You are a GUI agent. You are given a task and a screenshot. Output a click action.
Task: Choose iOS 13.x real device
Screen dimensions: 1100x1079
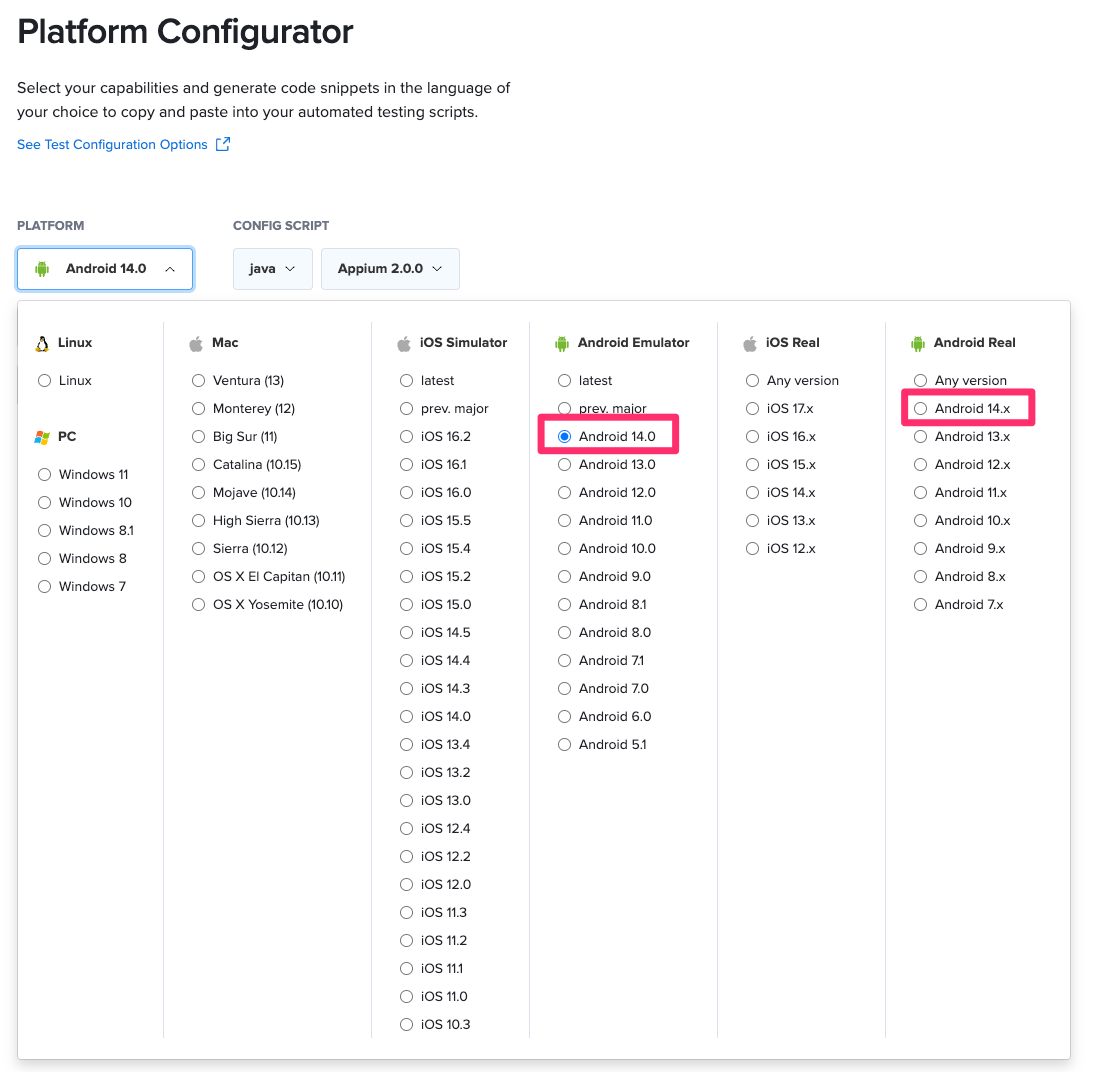click(752, 521)
